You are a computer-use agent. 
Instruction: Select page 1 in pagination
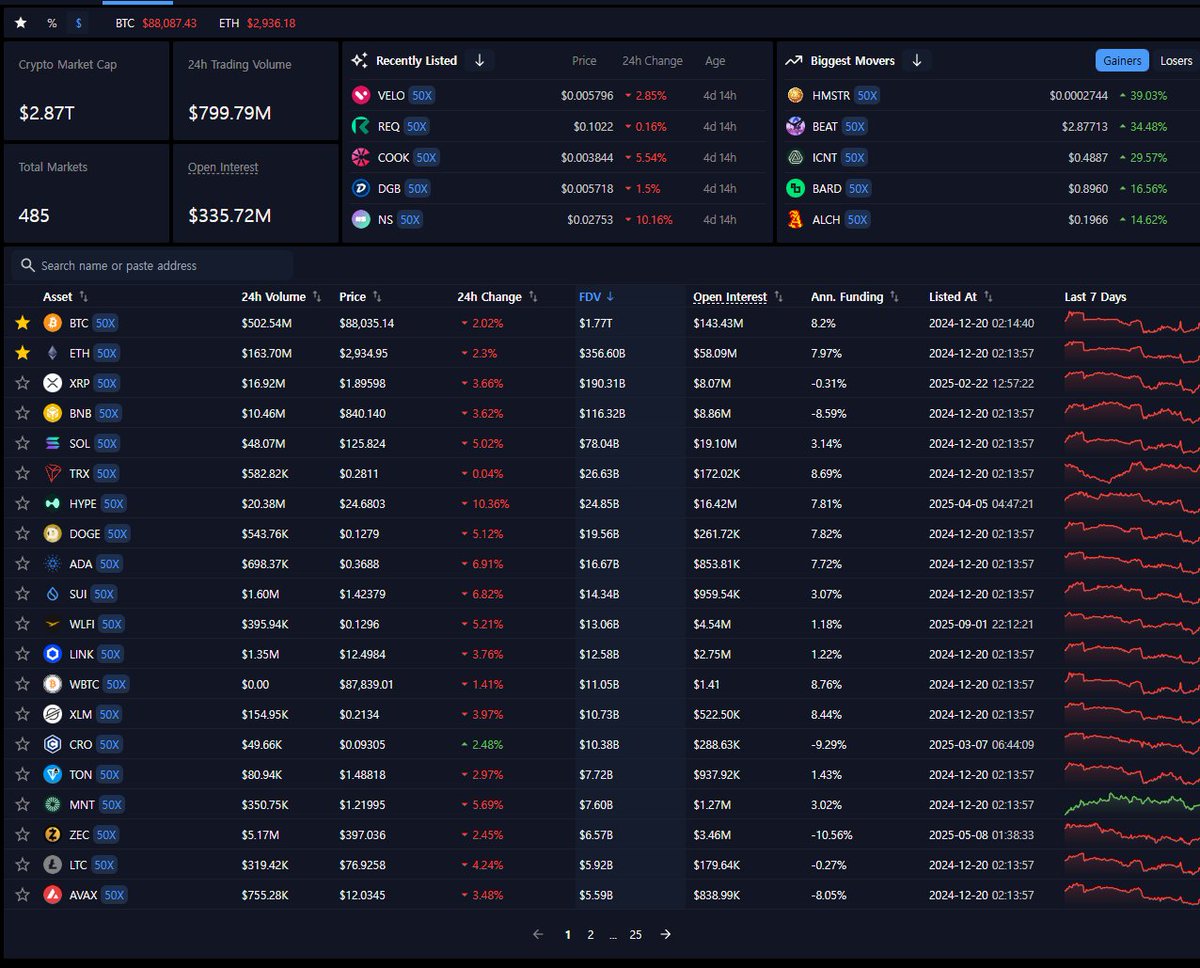pyautogui.click(x=568, y=935)
